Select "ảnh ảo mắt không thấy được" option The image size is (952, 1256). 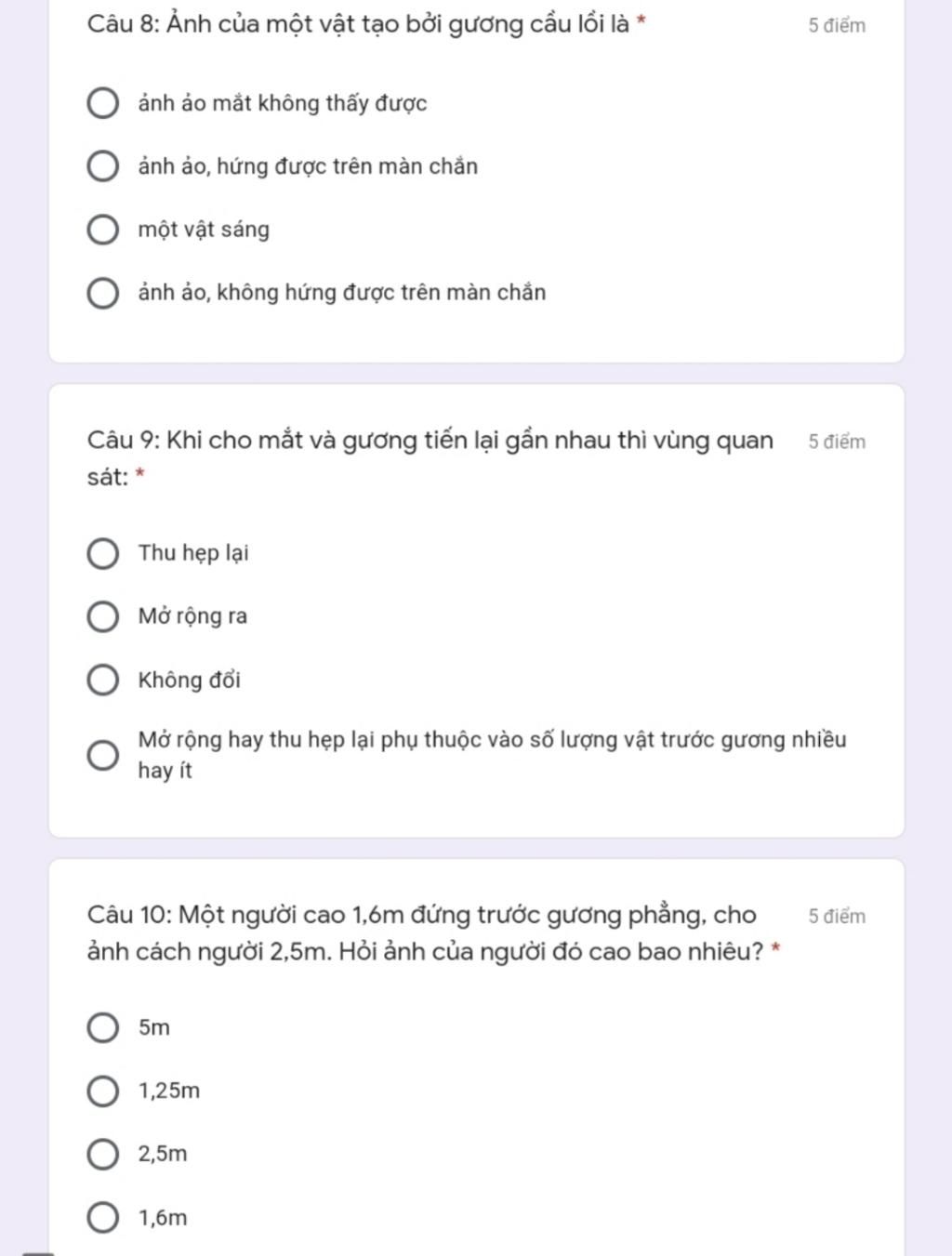102,103
